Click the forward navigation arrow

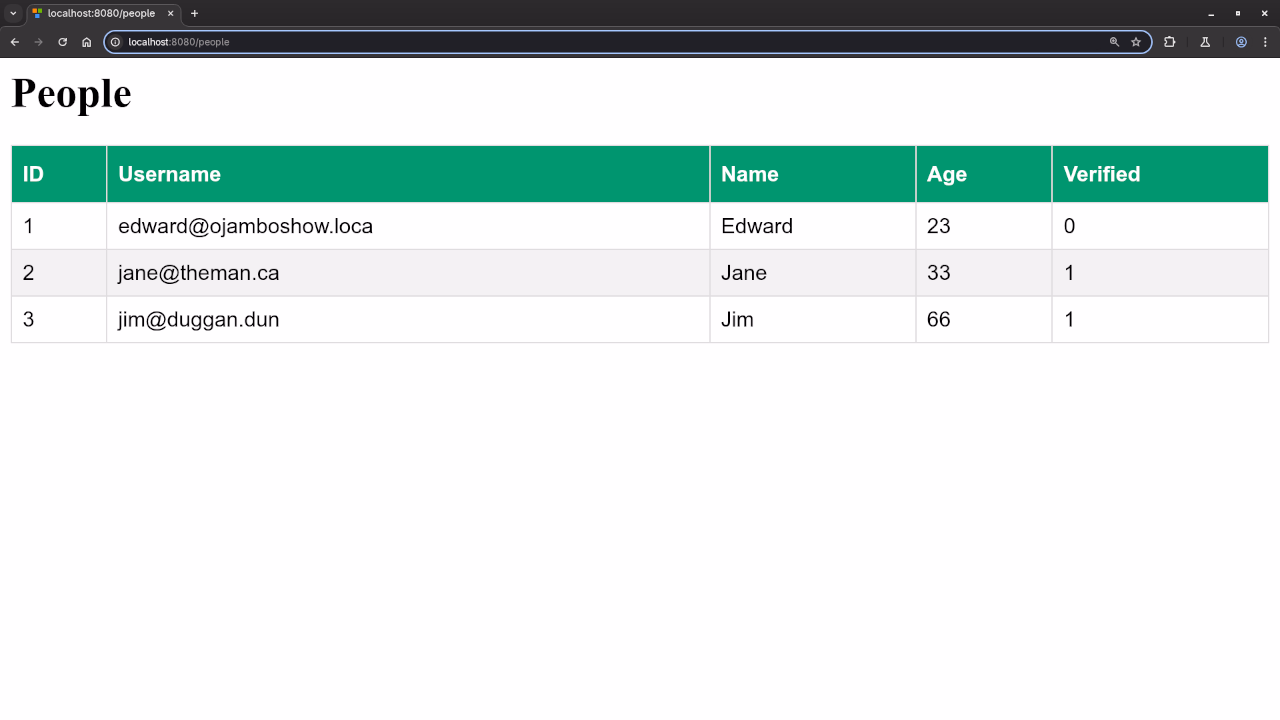pos(39,42)
